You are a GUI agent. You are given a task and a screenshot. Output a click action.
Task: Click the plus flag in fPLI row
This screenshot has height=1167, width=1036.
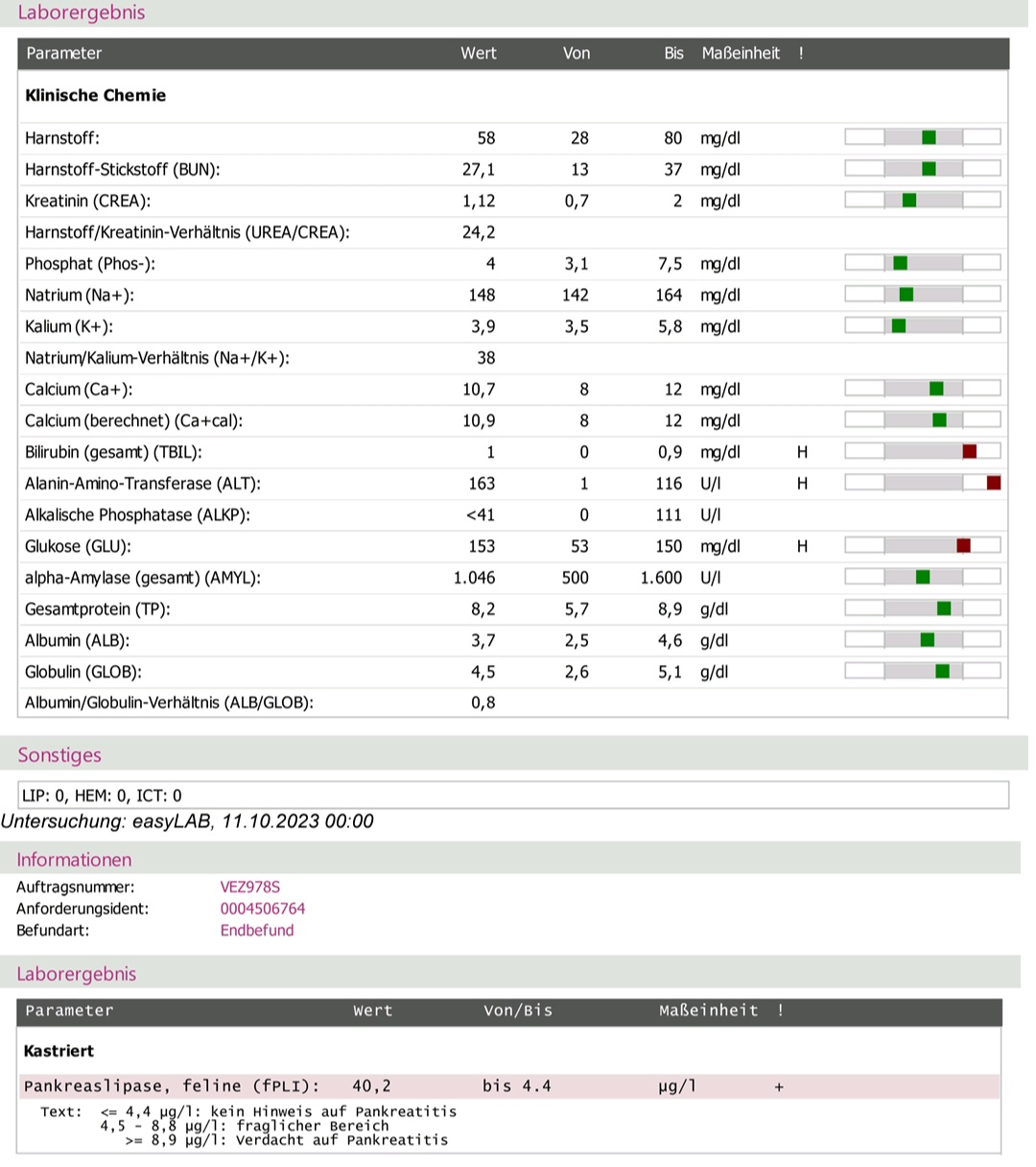point(779,1087)
